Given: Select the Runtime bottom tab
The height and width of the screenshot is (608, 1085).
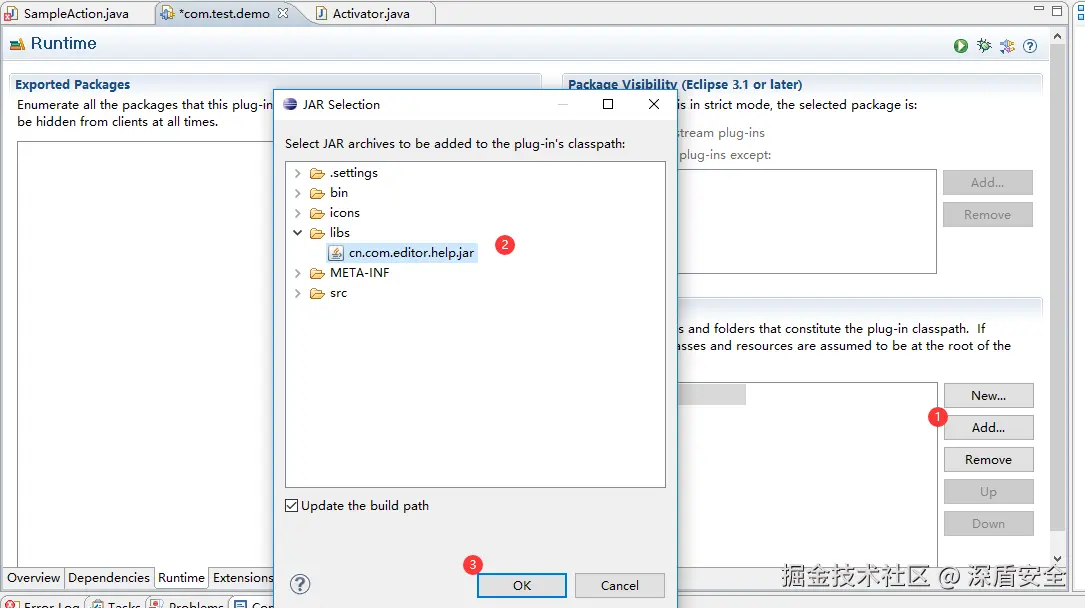Looking at the screenshot, I should [x=181, y=578].
